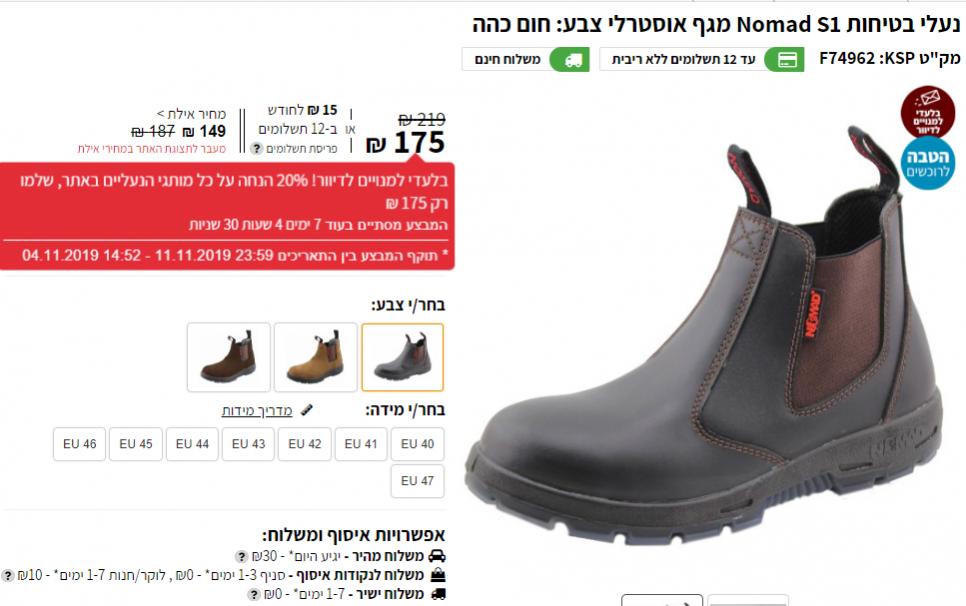Click the pencil icon beside size guide
Screen dimensions: 966x606
(306, 410)
